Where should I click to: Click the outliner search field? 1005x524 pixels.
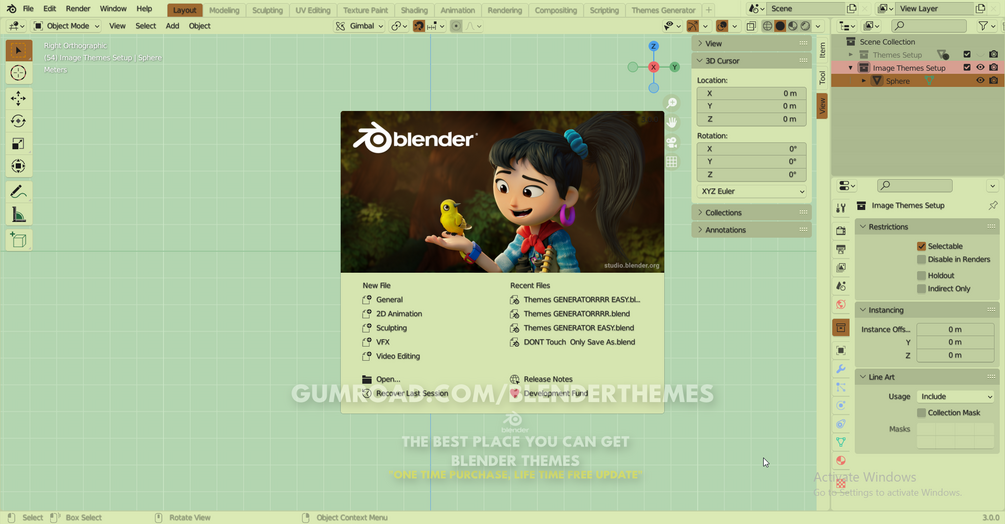pos(929,26)
